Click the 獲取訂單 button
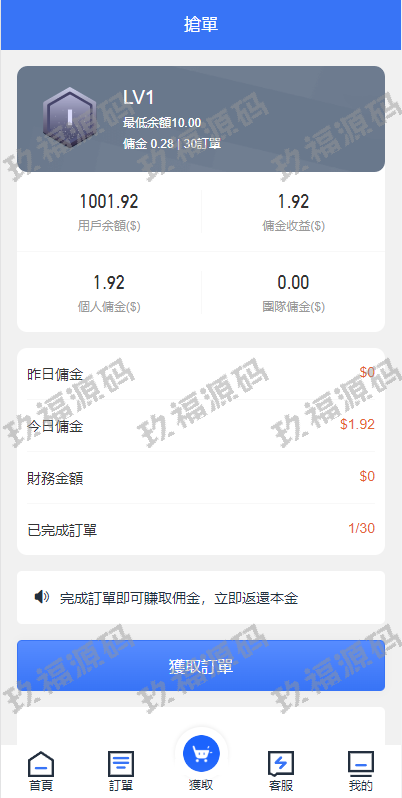 coord(201,666)
